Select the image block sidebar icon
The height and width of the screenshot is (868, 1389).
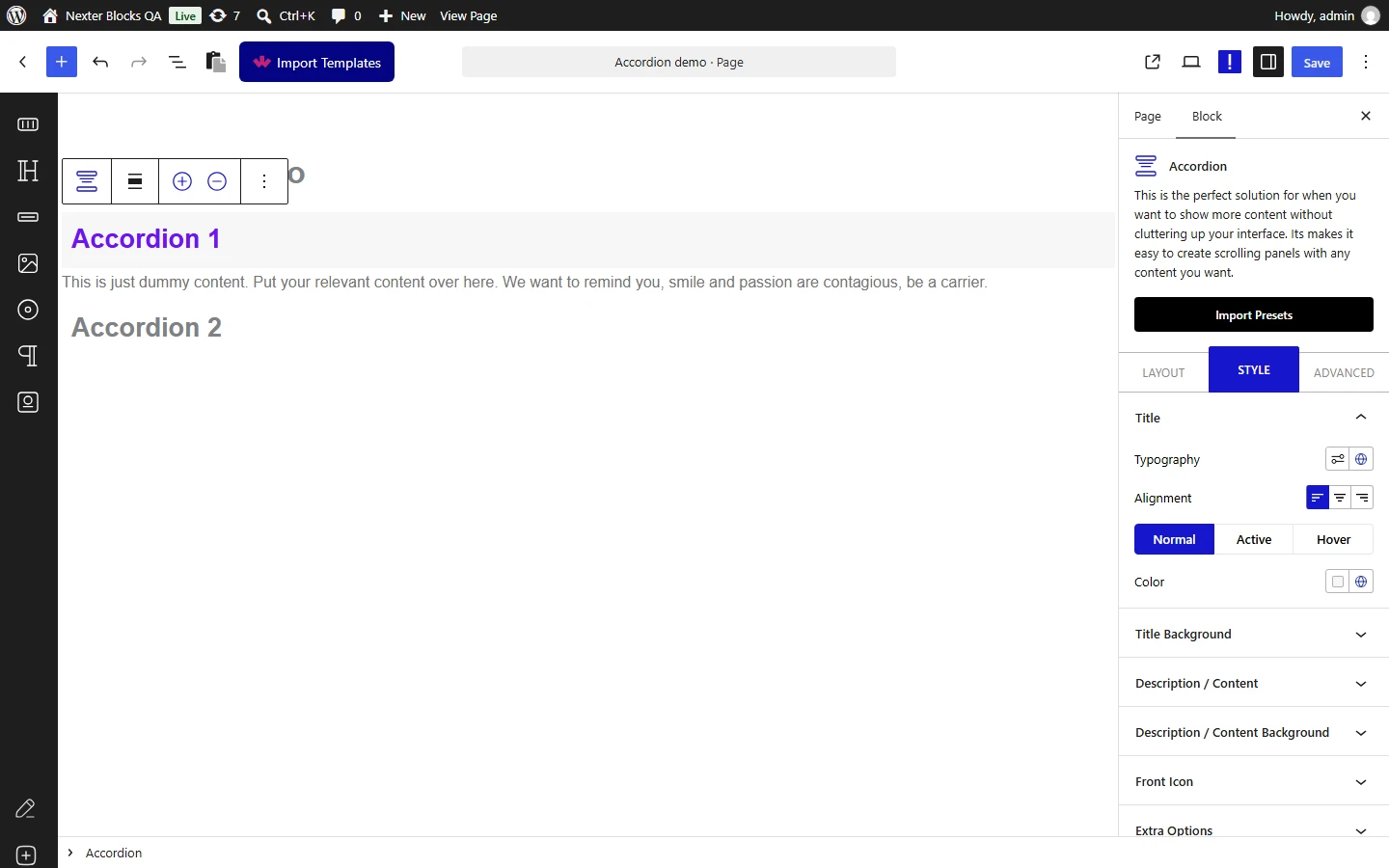[28, 263]
